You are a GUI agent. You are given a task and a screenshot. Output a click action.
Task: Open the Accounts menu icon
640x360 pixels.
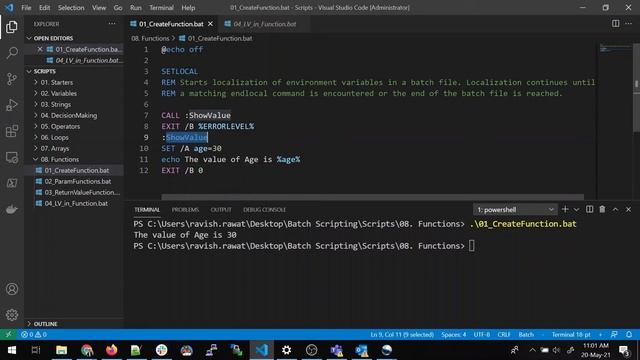coord(12,289)
